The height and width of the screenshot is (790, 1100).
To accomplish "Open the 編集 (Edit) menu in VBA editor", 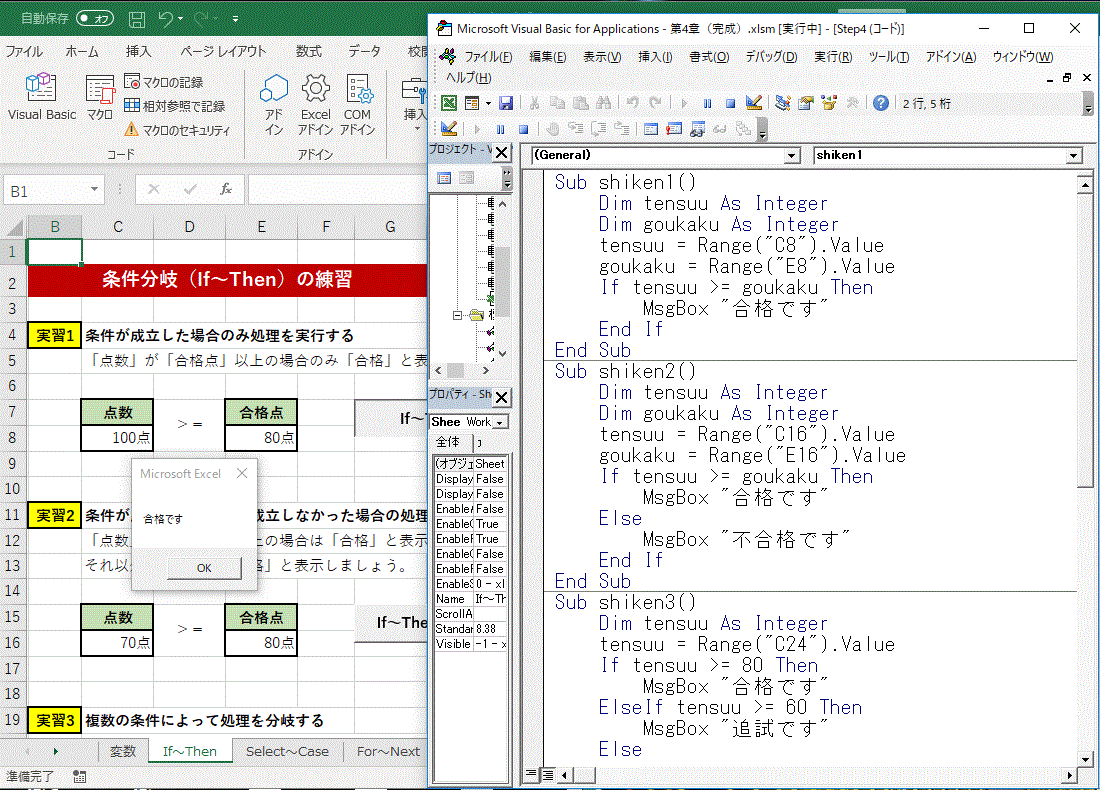I will [x=547, y=57].
